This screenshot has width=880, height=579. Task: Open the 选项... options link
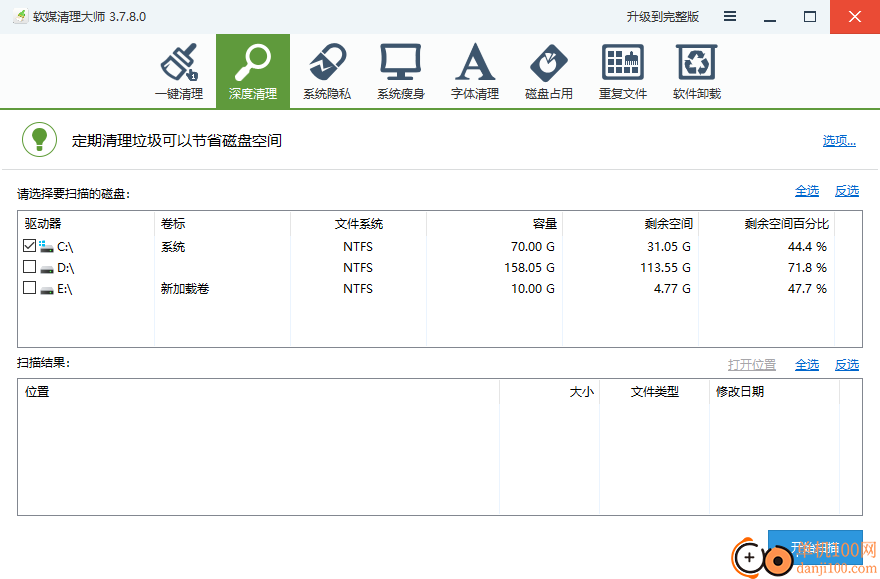tap(839, 140)
